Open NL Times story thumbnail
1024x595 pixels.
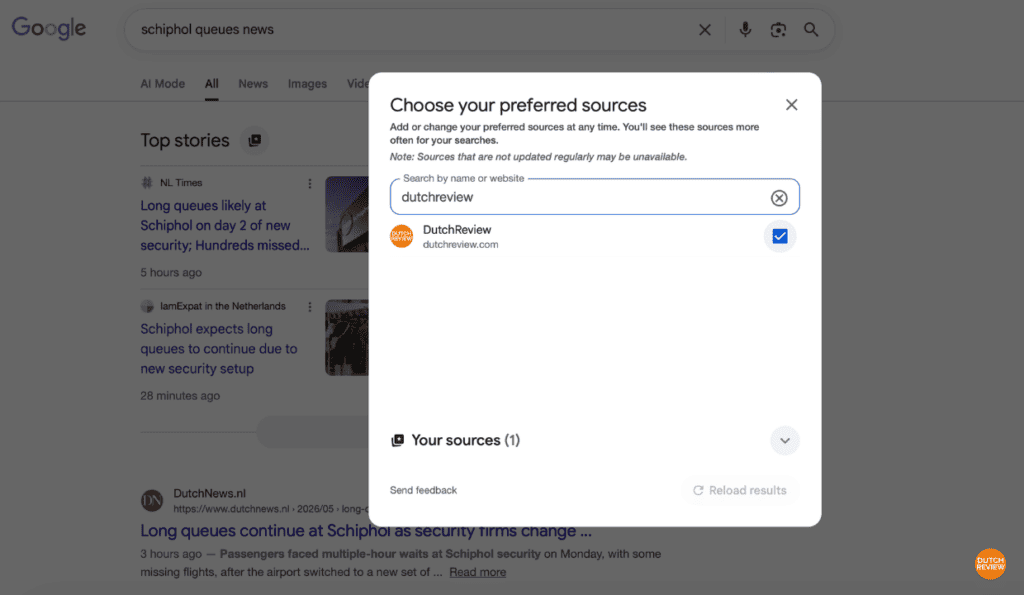point(347,214)
